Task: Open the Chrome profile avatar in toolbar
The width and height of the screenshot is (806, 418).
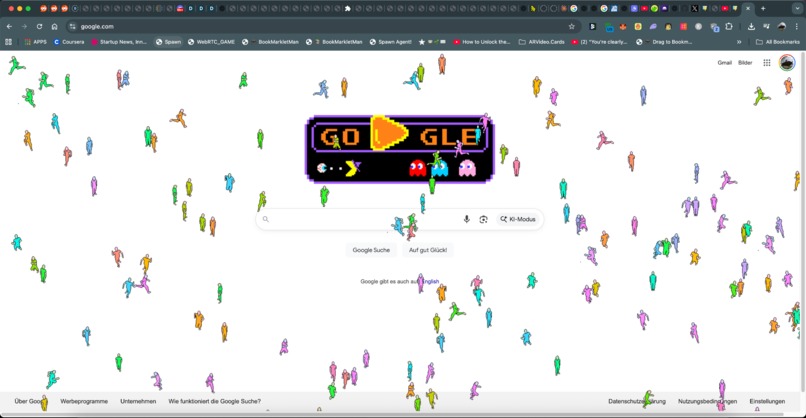Action: tap(782, 26)
